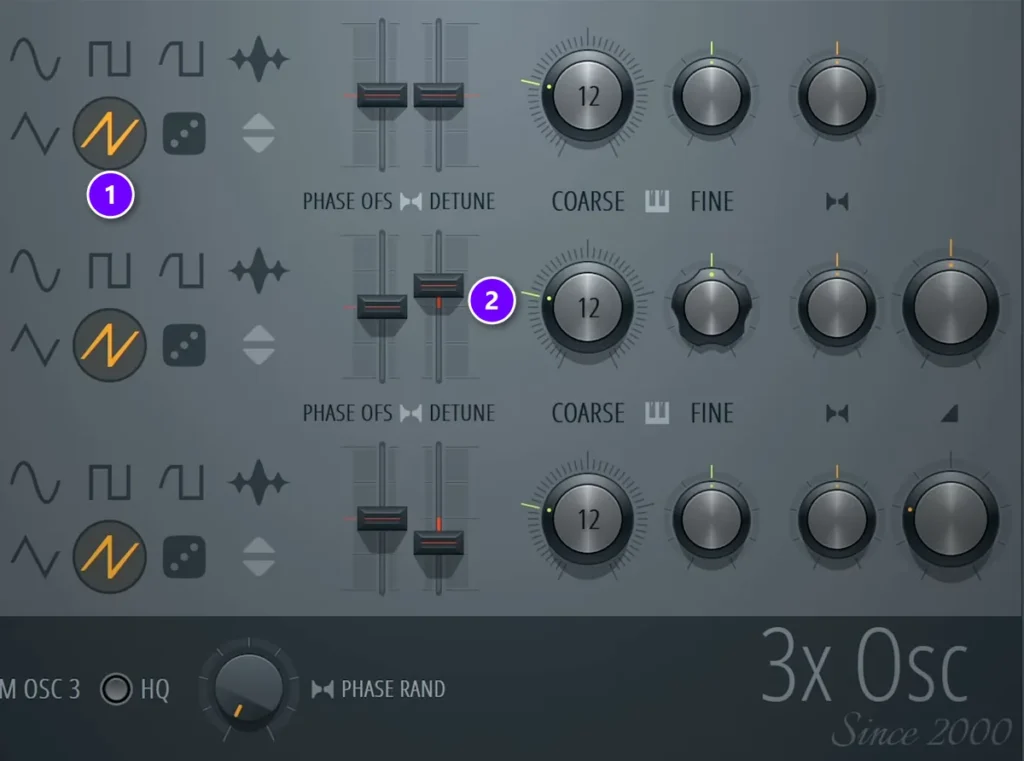Open custom shape arrows for oscillator 3
This screenshot has width=1024, height=761.
[x=259, y=557]
